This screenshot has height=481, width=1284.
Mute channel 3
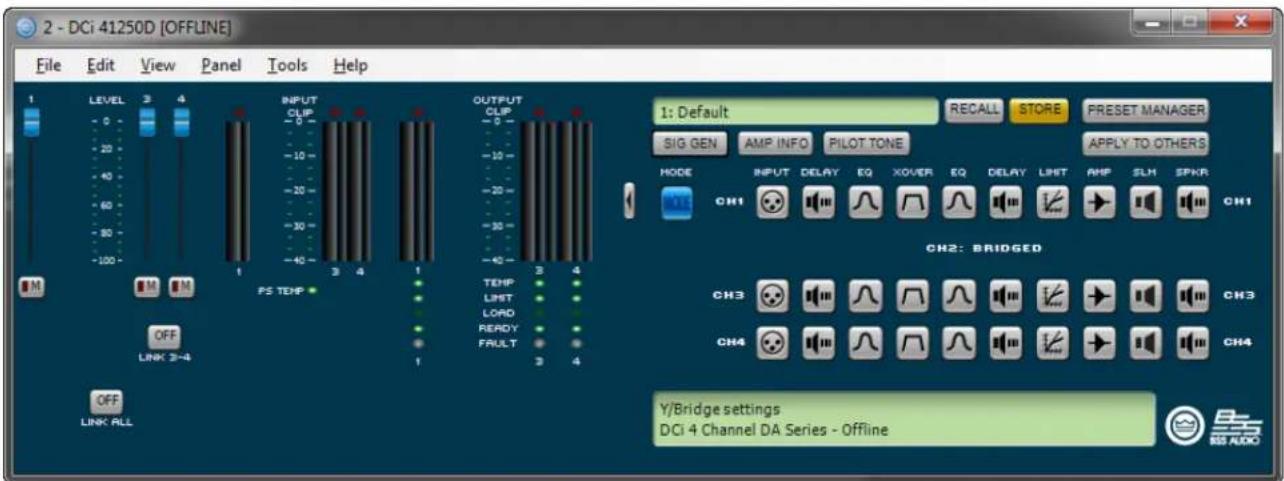147,287
